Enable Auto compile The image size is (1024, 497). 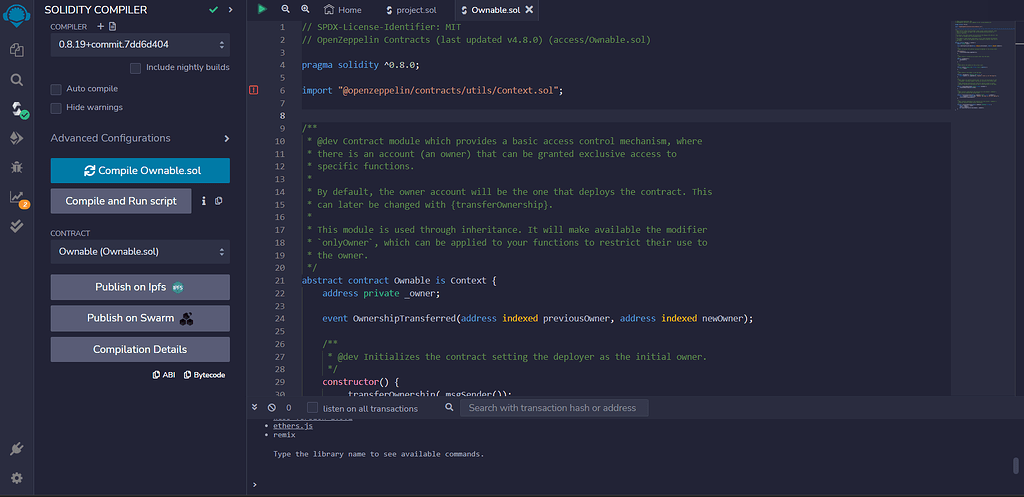click(56, 89)
